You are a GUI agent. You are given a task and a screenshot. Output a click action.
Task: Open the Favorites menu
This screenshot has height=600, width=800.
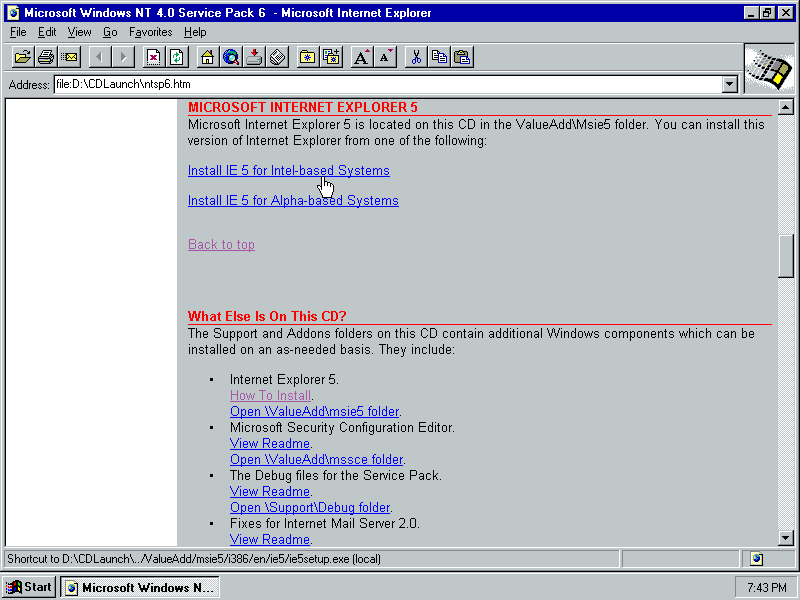tap(150, 32)
